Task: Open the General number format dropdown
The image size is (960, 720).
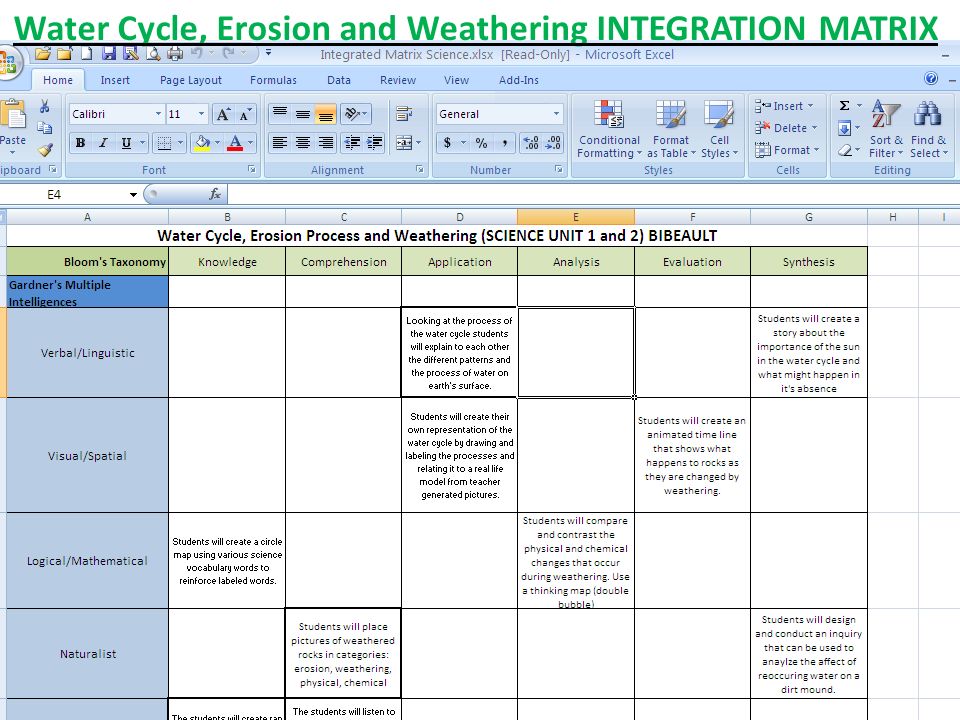Action: click(556, 114)
